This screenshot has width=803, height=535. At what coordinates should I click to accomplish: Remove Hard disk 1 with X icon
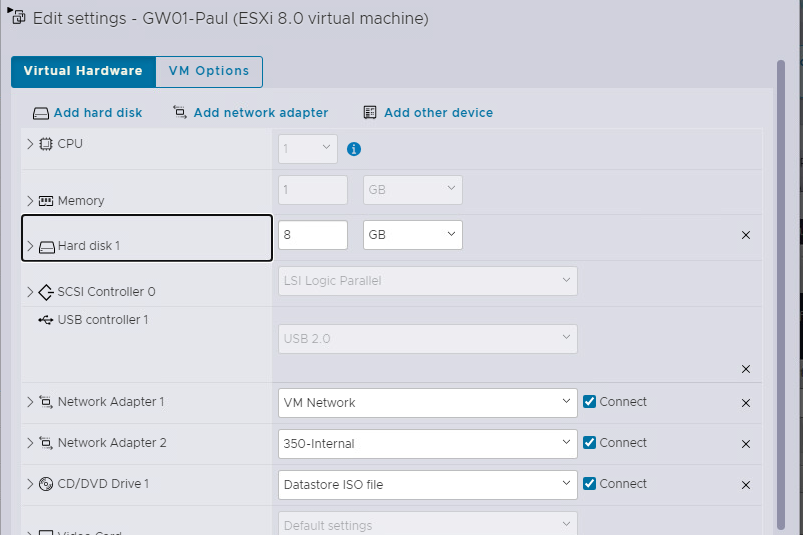[x=745, y=235]
